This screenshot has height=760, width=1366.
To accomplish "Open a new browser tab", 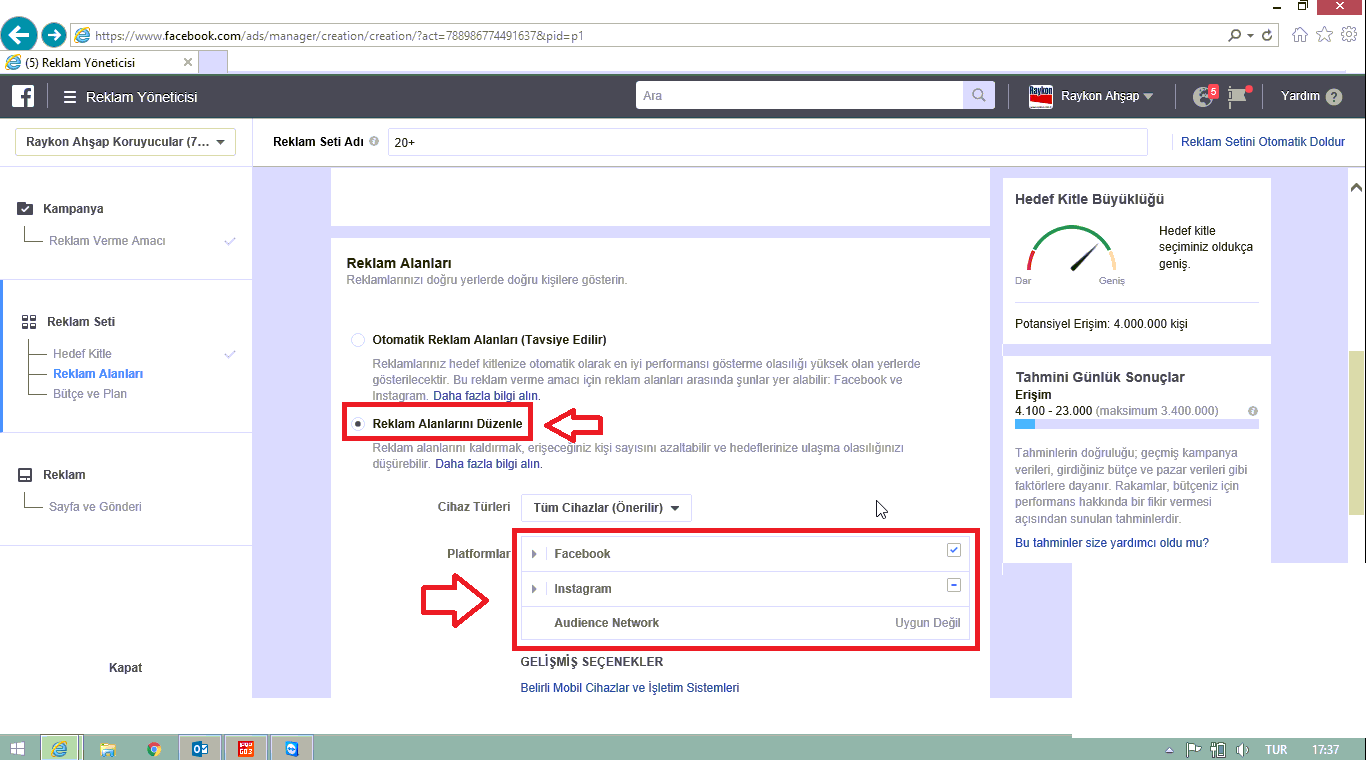I will [x=213, y=62].
